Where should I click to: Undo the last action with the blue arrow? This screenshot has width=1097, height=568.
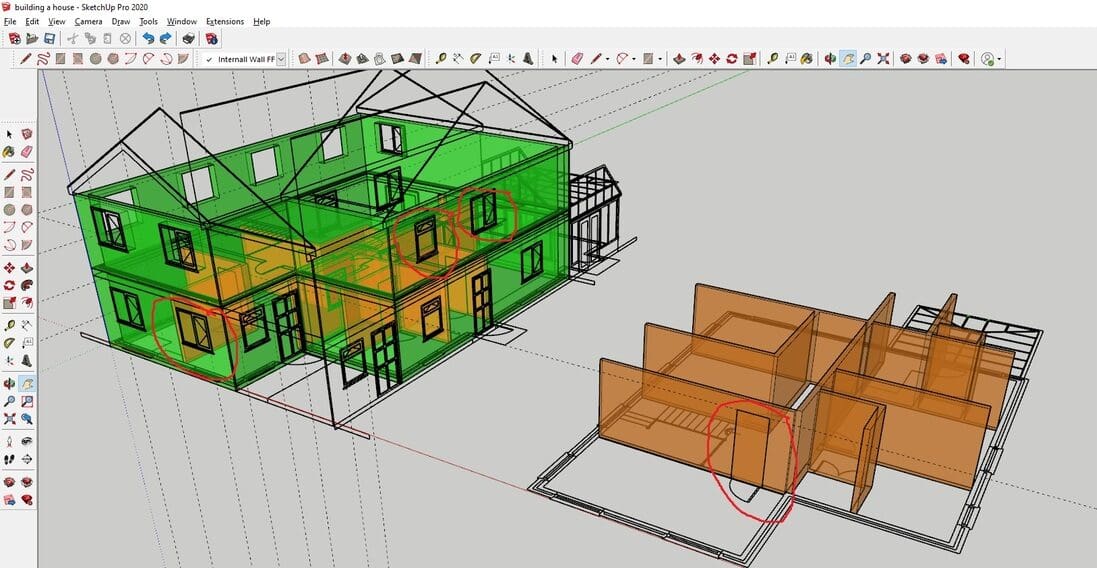tap(148, 38)
